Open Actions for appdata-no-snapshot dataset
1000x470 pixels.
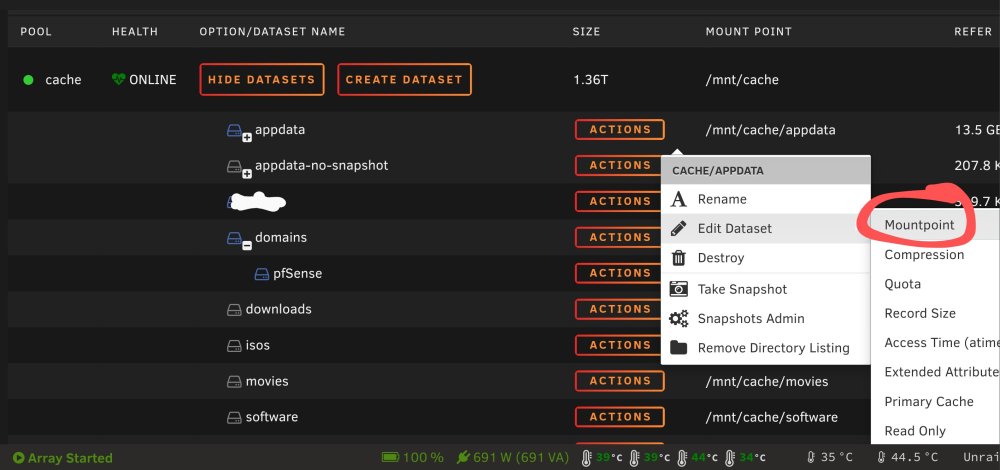tap(619, 165)
